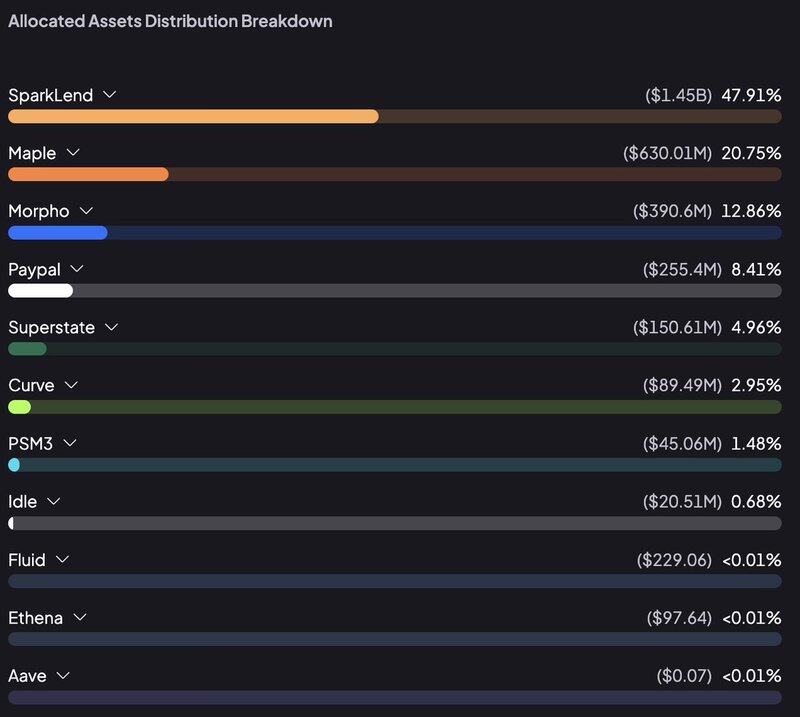The image size is (800, 717).
Task: Open the Morpho dropdown chevron
Action: (x=86, y=211)
